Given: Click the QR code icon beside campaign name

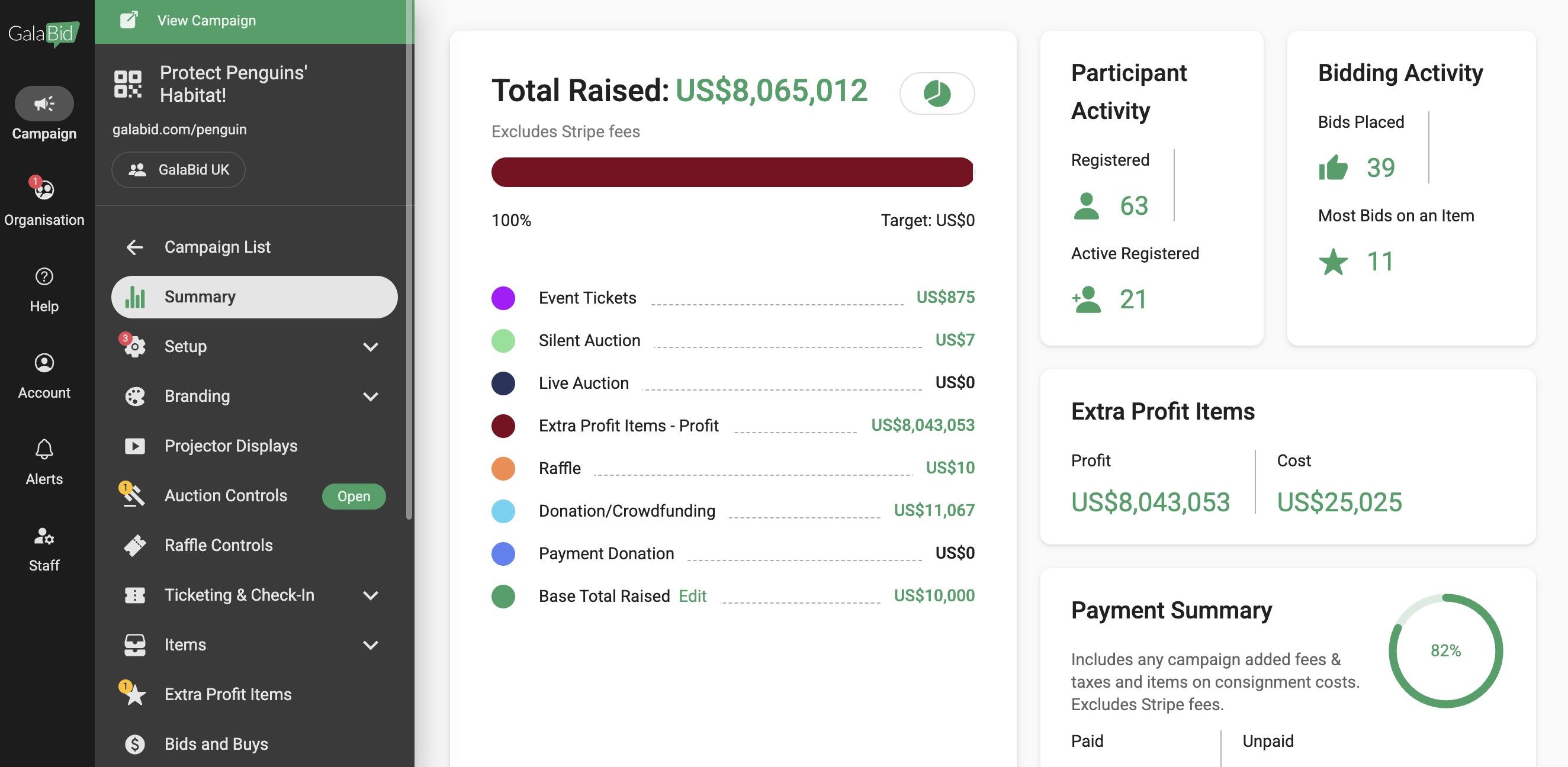Looking at the screenshot, I should [x=128, y=84].
